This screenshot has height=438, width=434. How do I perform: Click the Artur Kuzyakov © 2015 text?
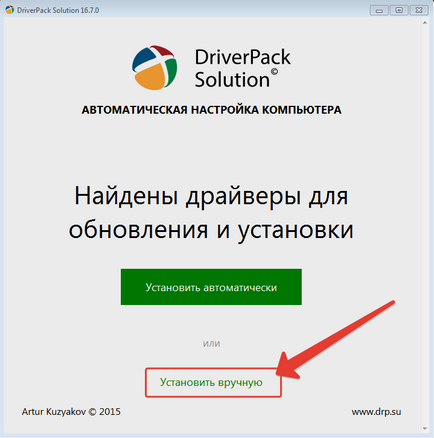pyautogui.click(x=71, y=412)
